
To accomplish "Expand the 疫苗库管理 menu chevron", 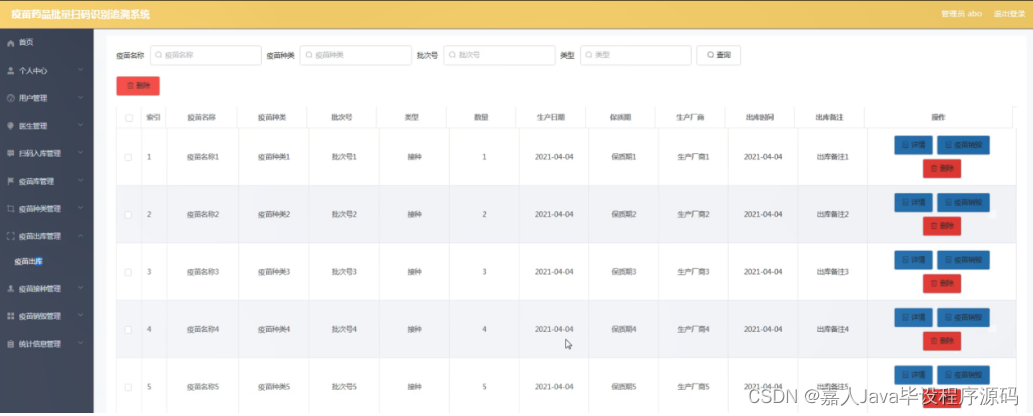I will [x=80, y=181].
